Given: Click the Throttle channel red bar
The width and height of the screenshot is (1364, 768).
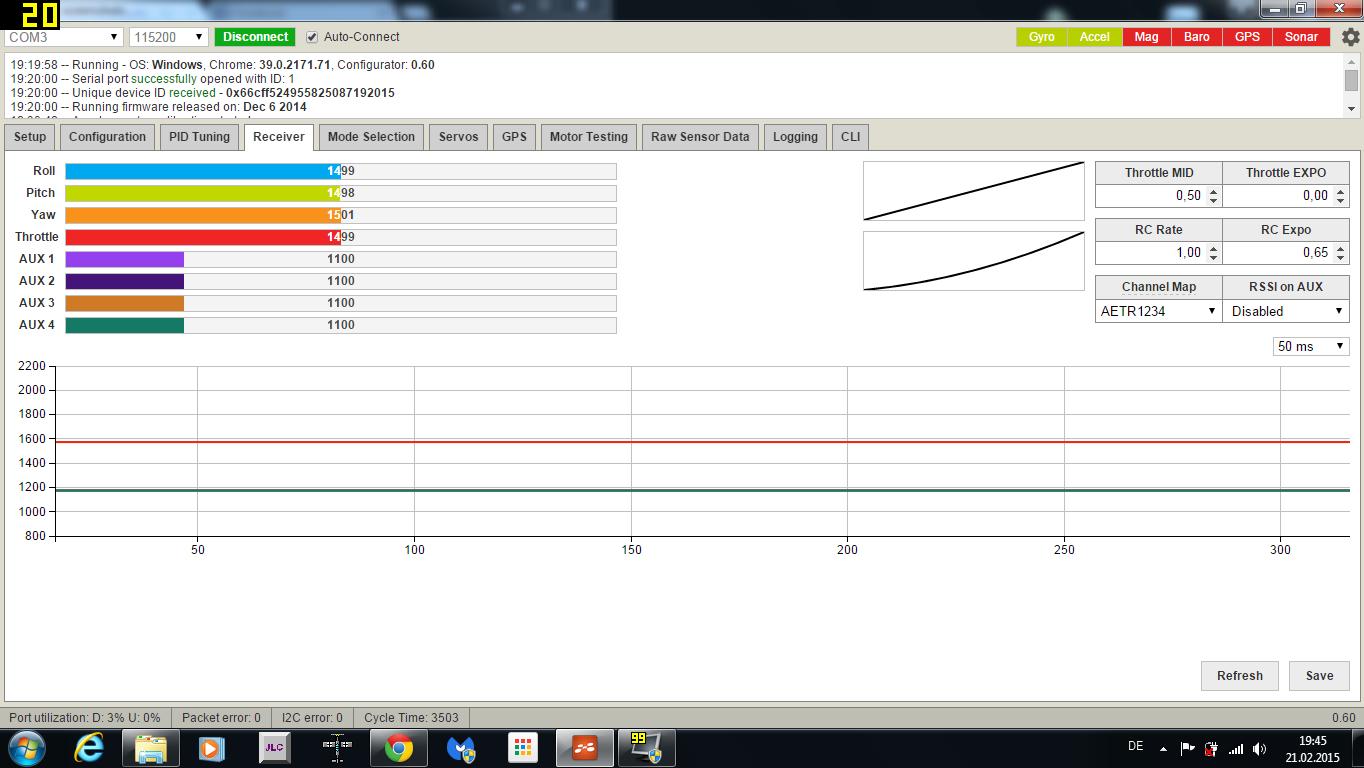Looking at the screenshot, I should point(202,237).
